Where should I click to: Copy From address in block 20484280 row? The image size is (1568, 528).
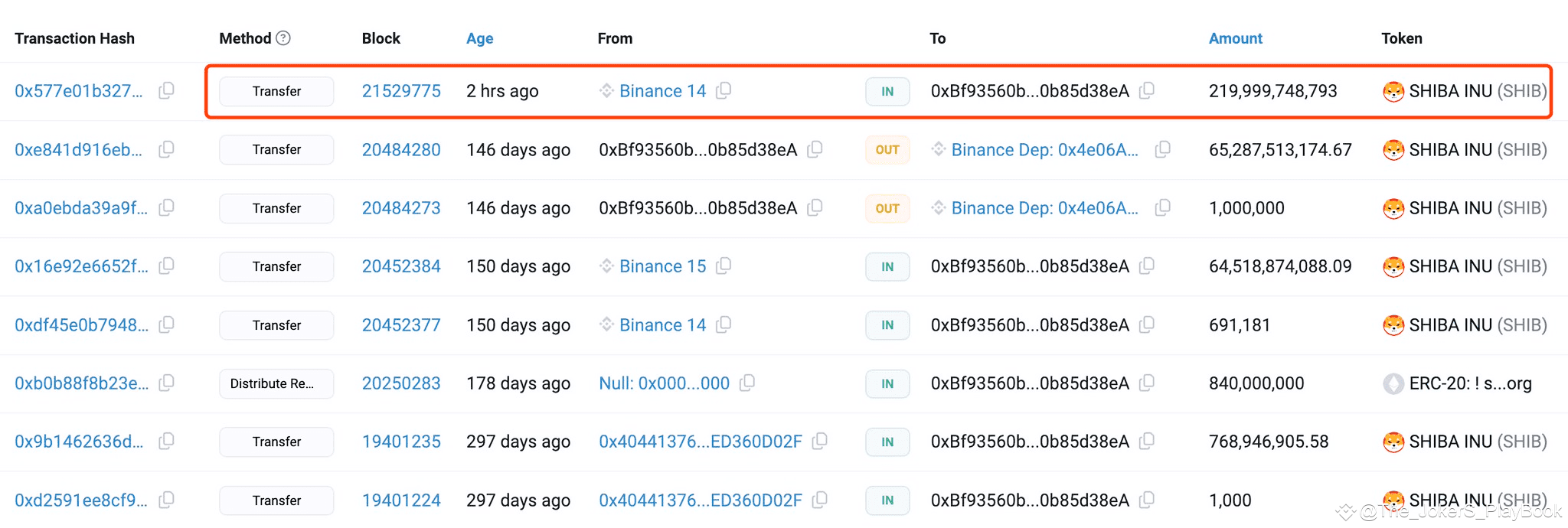pos(815,149)
